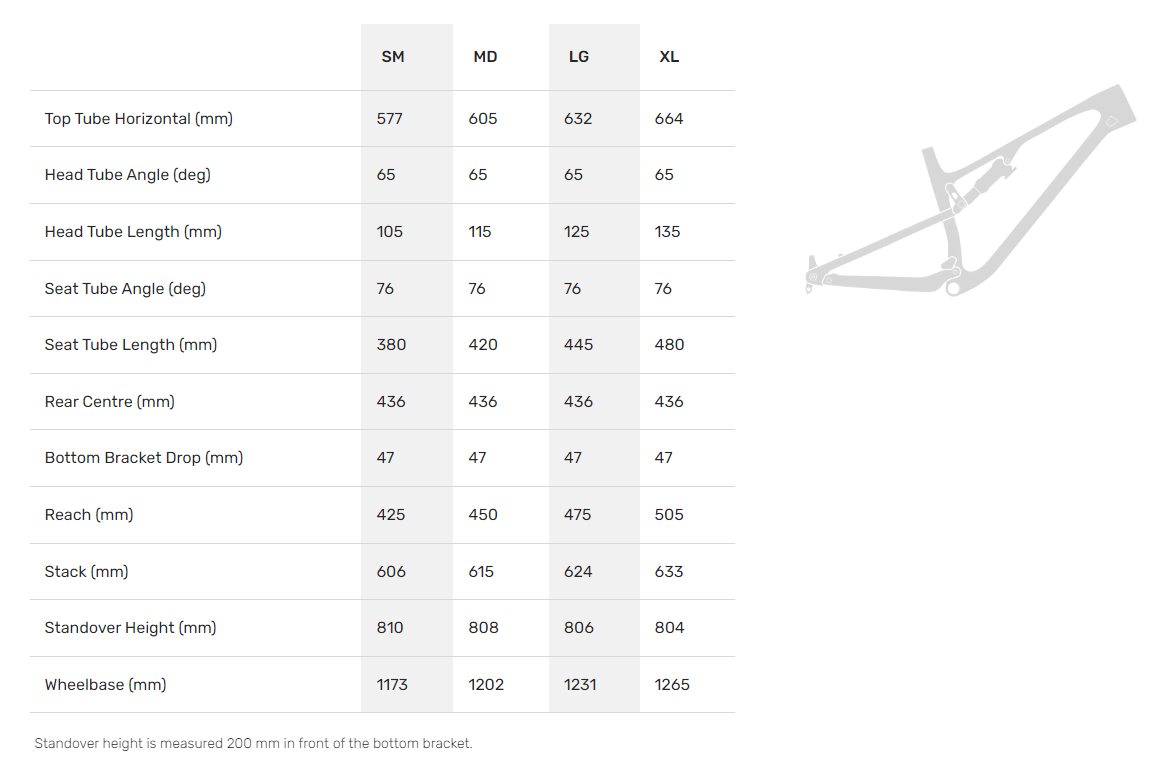Select the Rear Centre row label

click(109, 402)
